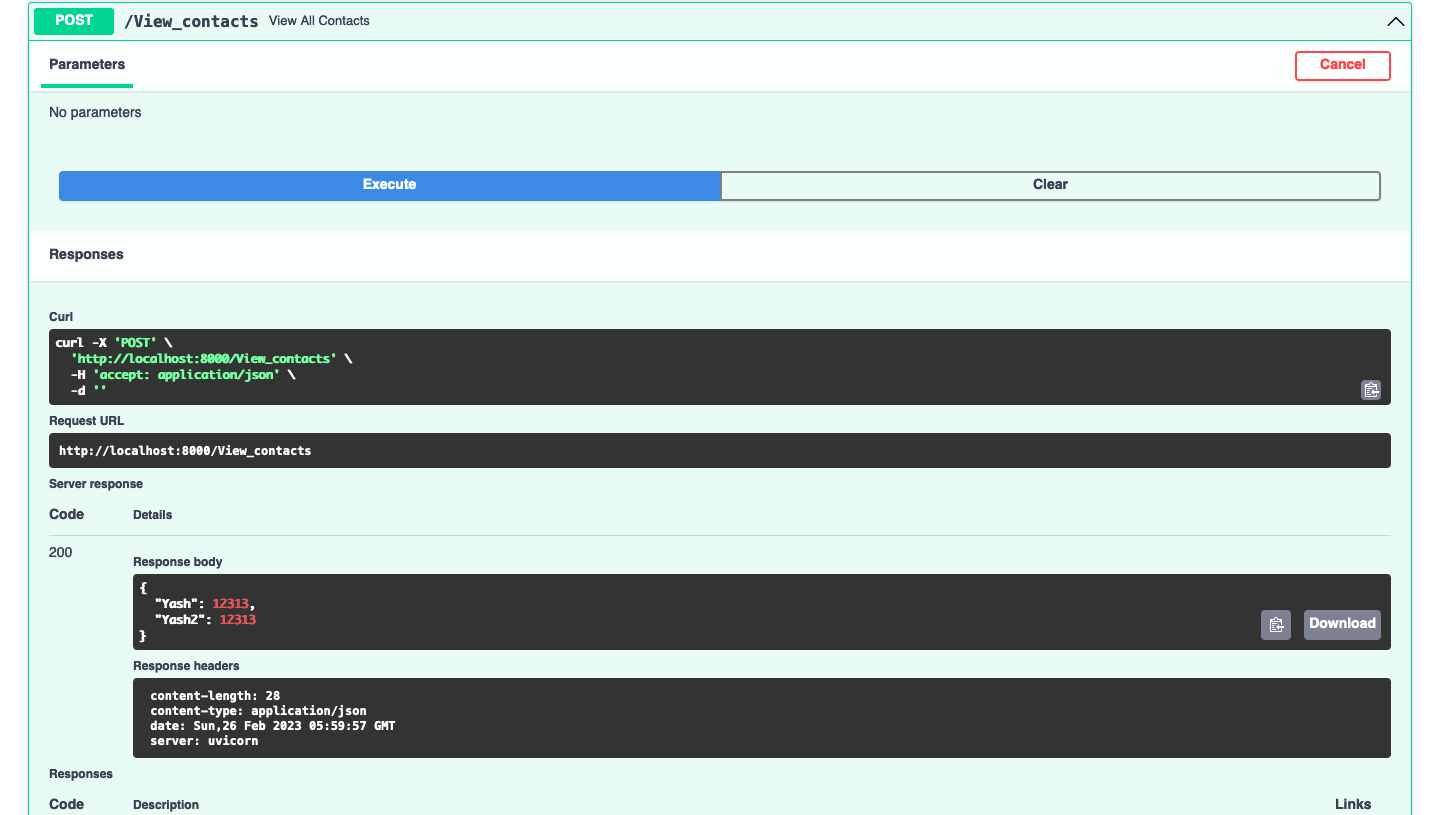Viewport: 1440px width, 815px height.
Task: Click the server: uvicorn header line
Action: click(204, 741)
